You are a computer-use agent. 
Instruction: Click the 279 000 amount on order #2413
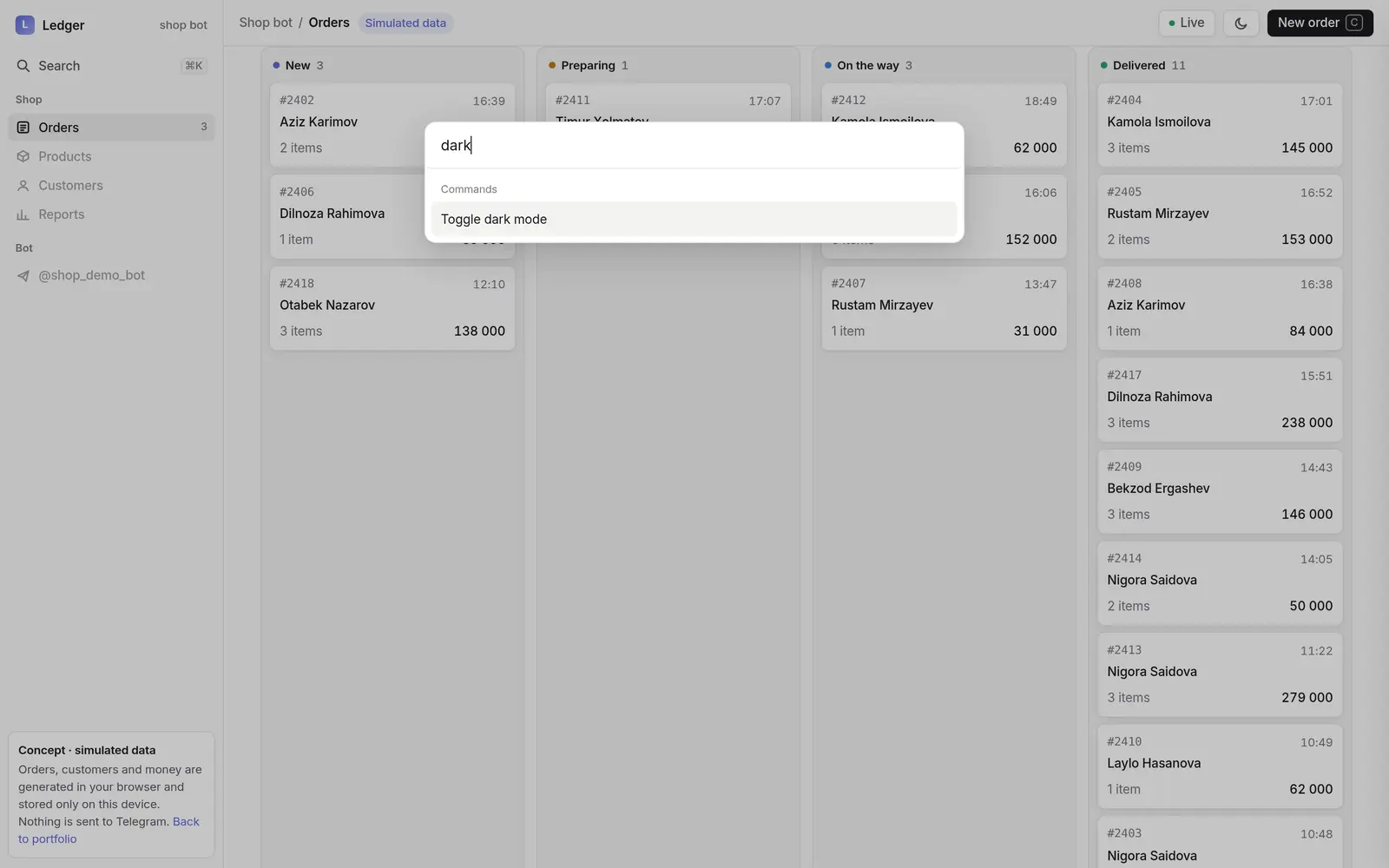1307,698
